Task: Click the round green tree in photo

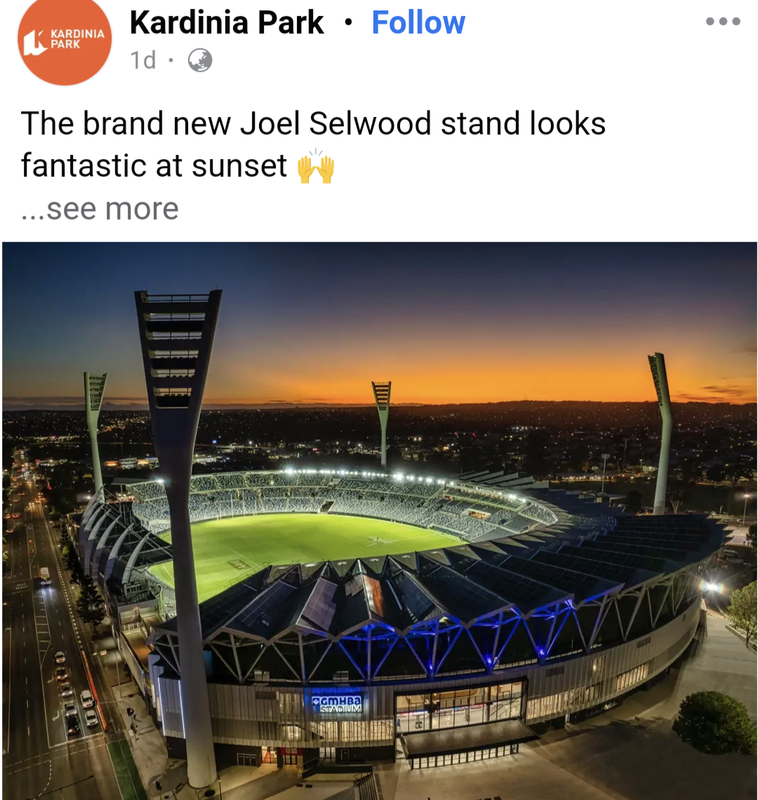Action: click(715, 722)
